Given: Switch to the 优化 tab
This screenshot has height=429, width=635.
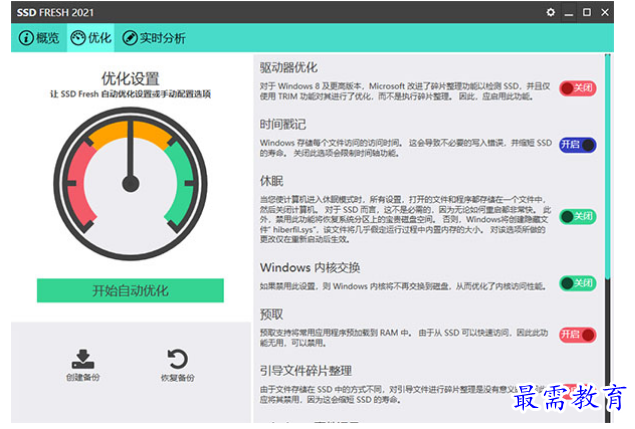Looking at the screenshot, I should click(91, 38).
